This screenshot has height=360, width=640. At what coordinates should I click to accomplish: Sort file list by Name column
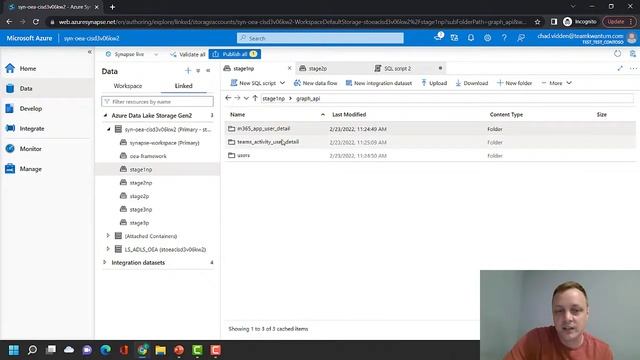pos(238,115)
